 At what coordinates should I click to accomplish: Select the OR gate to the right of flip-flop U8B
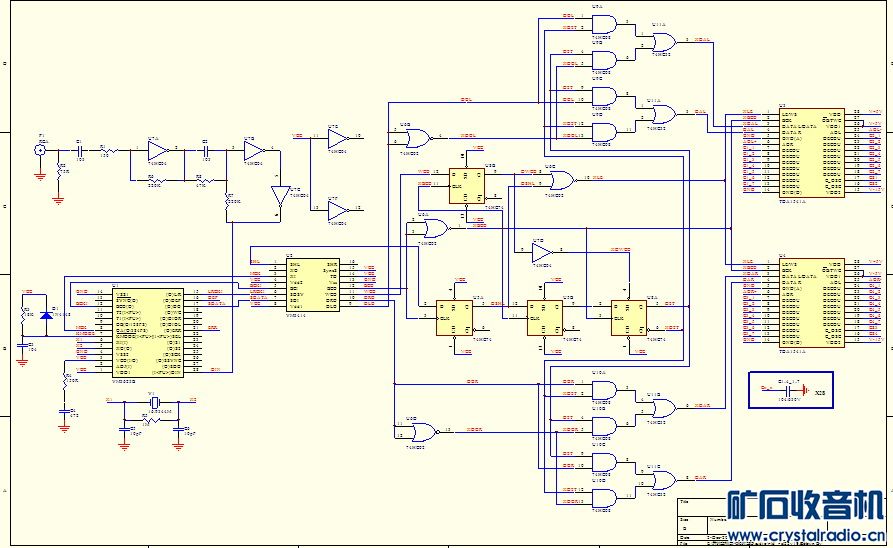point(562,180)
